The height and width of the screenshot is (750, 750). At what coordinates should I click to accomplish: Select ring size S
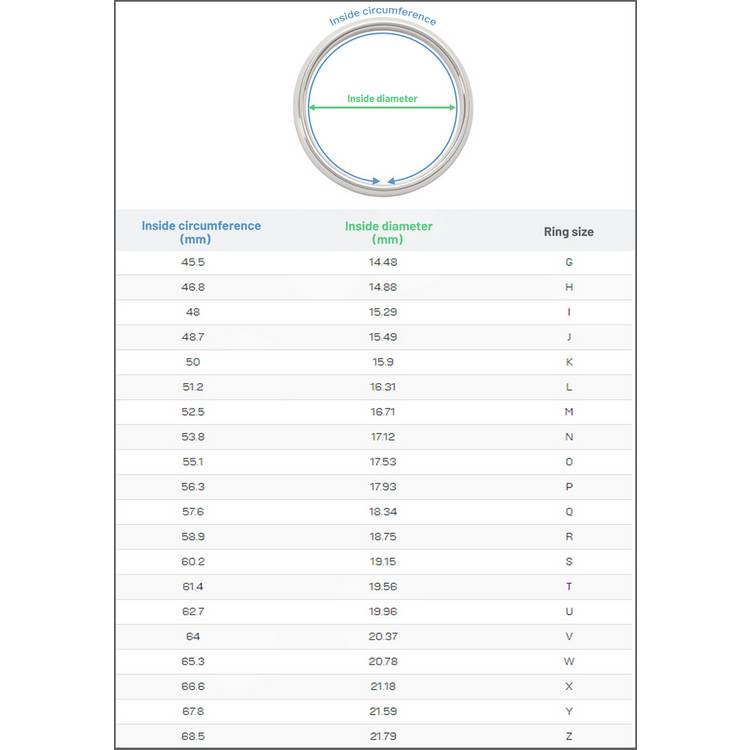coord(569,561)
